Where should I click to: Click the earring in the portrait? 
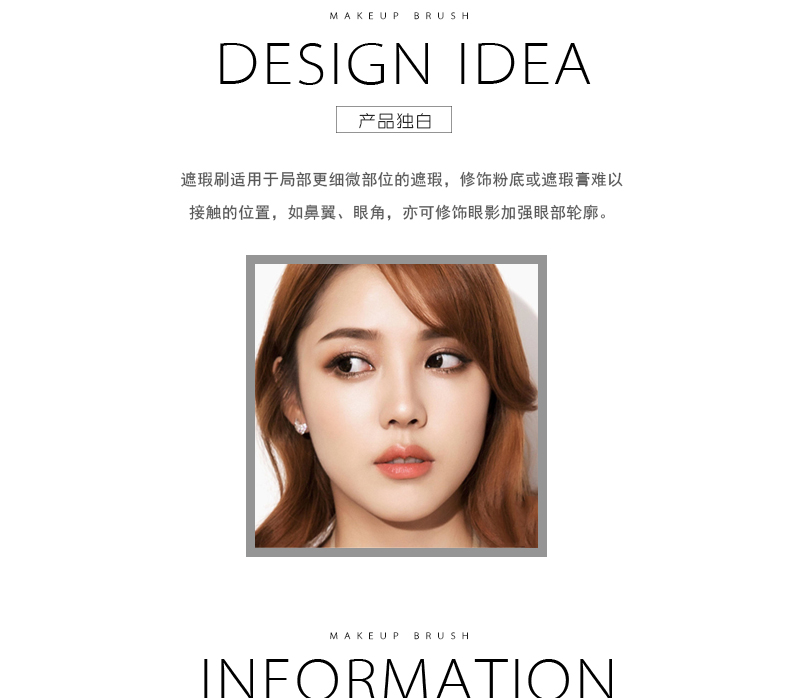(300, 427)
